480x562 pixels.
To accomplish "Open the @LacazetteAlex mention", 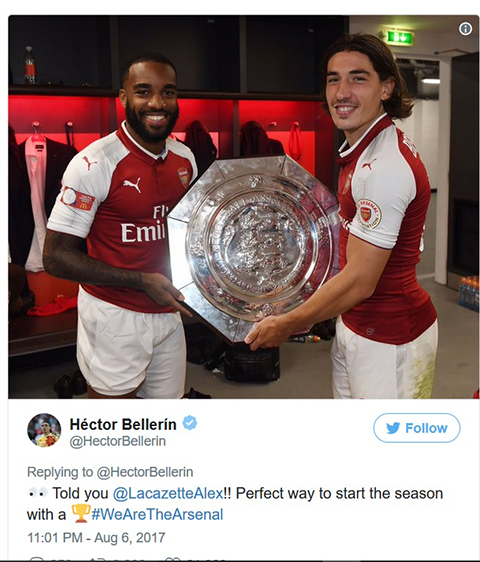I will [x=168, y=494].
